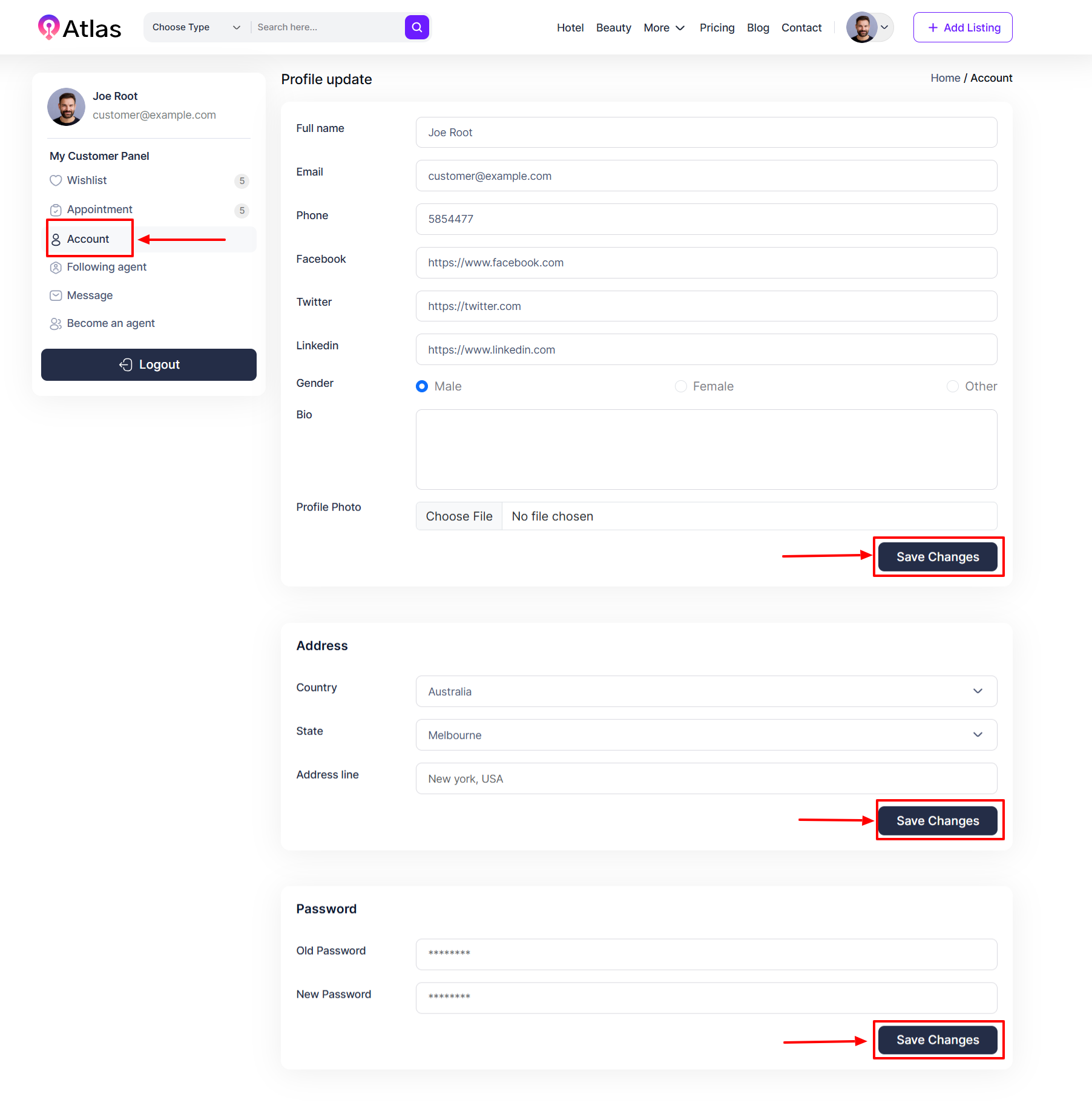
Task: Click the header user avatar
Action: coord(862,27)
